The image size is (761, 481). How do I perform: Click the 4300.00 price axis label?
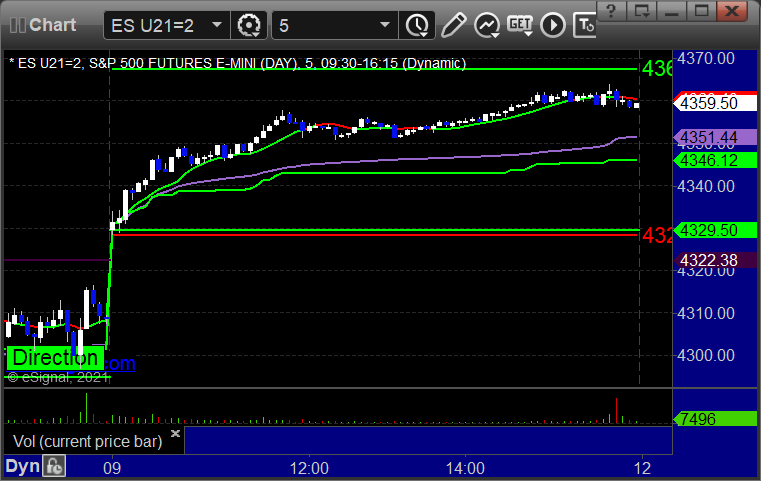pos(706,356)
